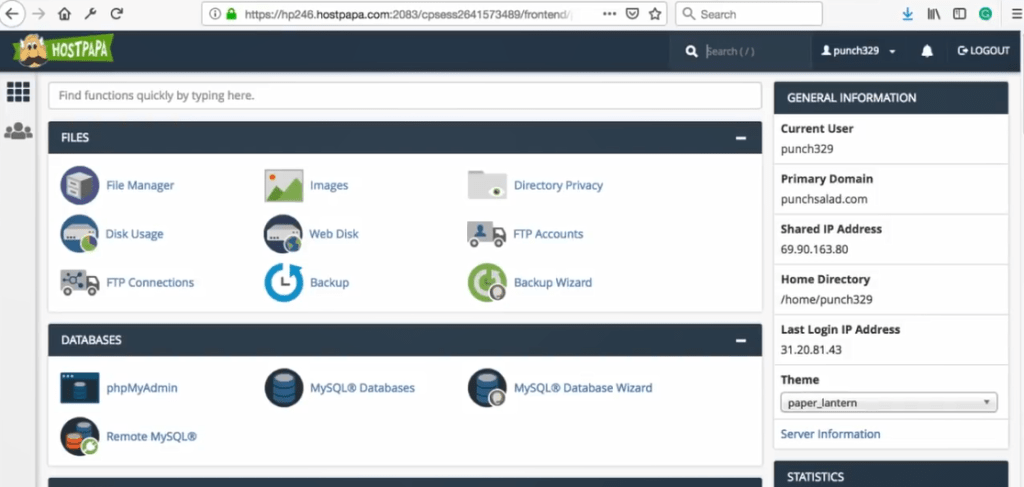Focus the 'Find functions quickly' search field
Image resolution: width=1024 pixels, height=487 pixels.
[405, 96]
